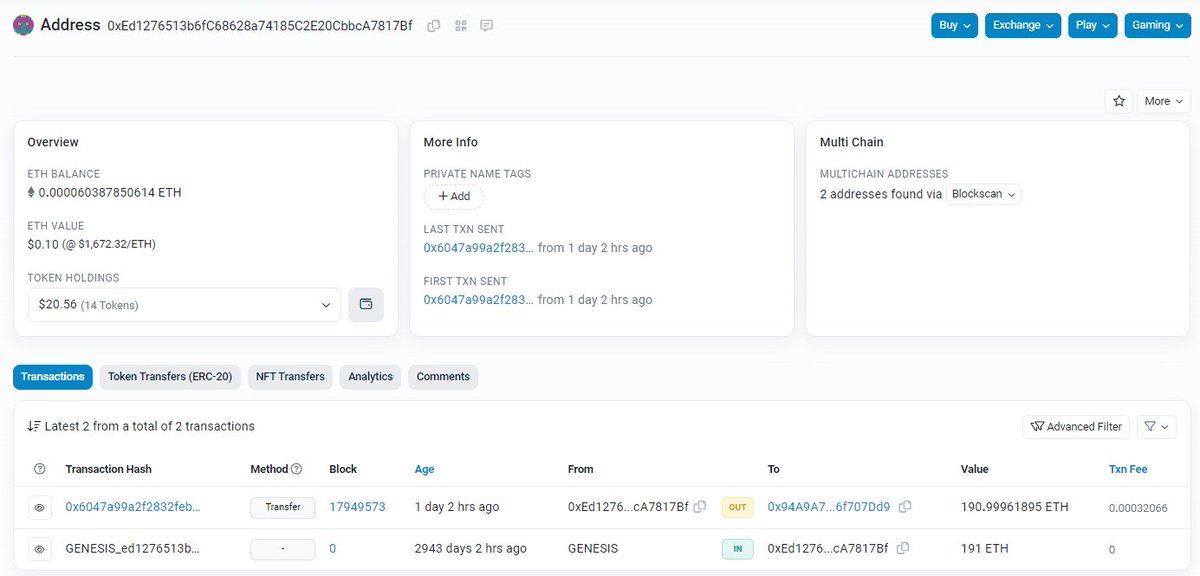Open block 0 link

(333, 548)
